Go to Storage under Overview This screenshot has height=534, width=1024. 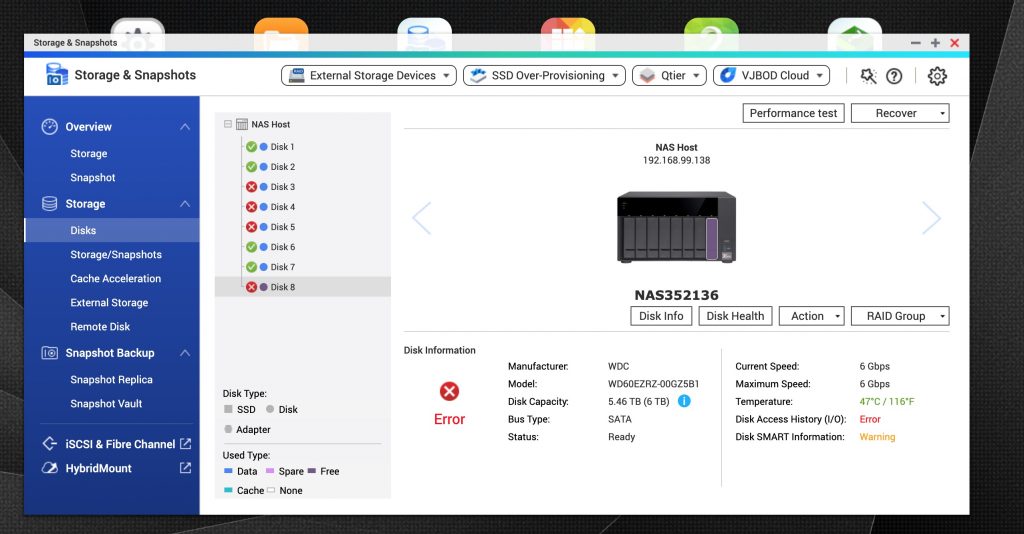click(89, 153)
